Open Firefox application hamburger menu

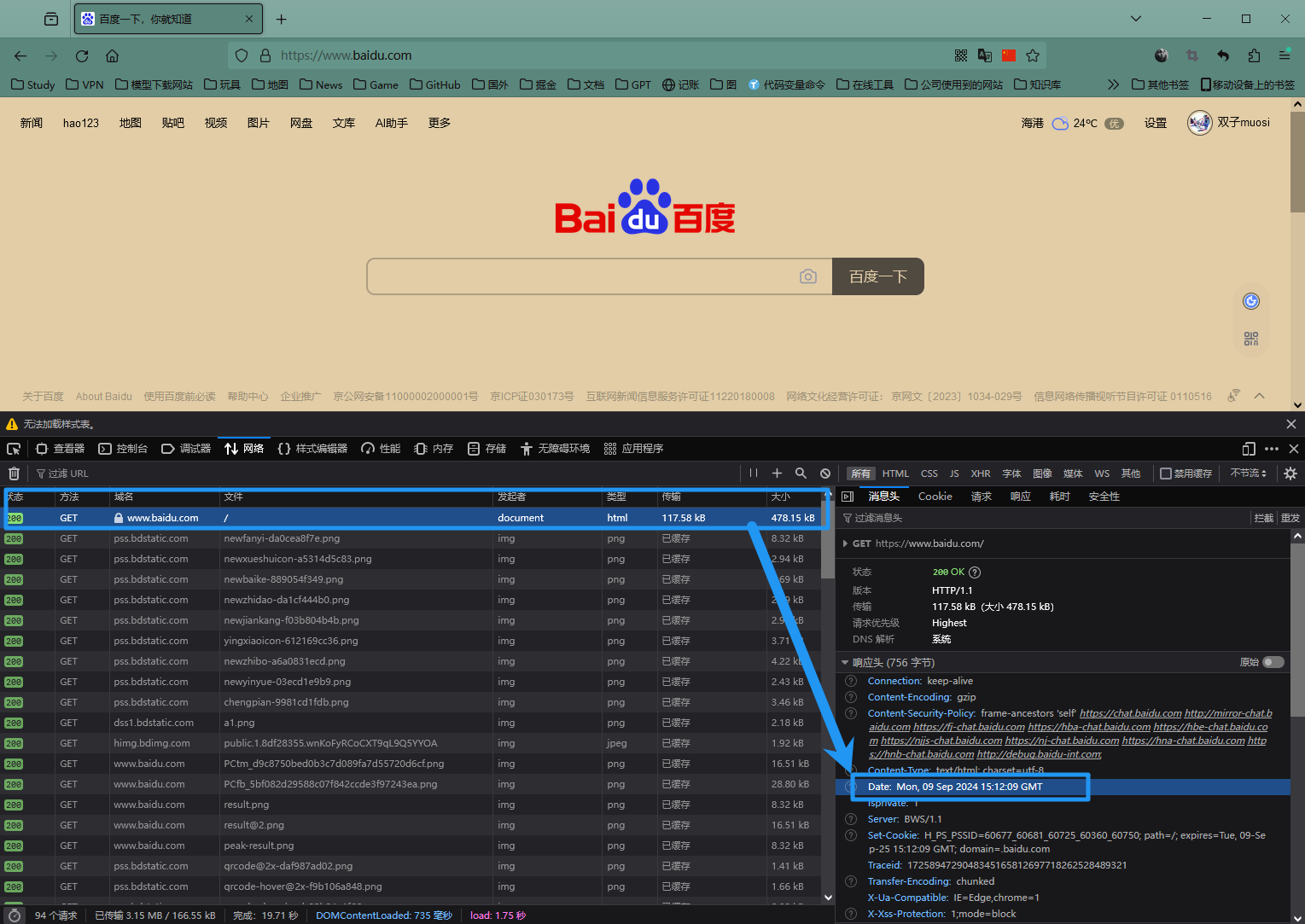(1285, 55)
